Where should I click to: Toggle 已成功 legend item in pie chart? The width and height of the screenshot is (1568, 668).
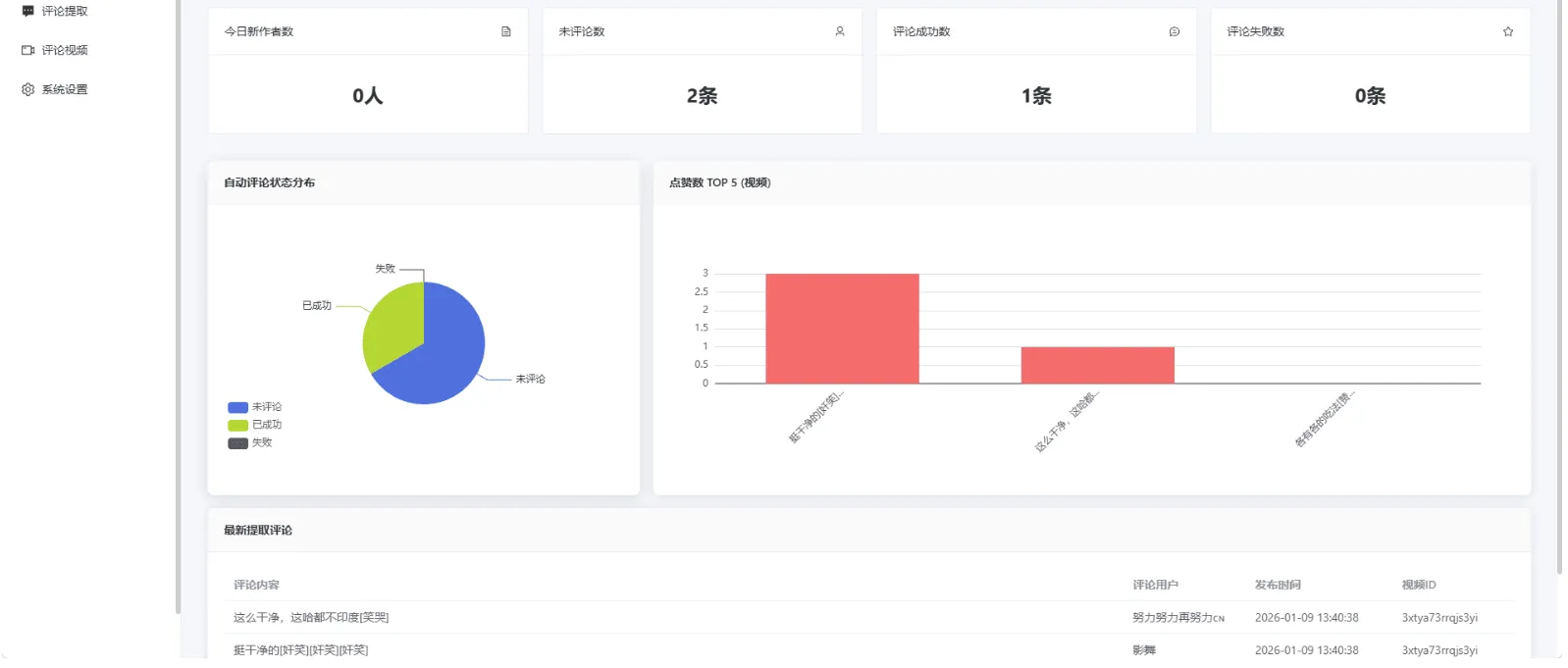point(255,425)
